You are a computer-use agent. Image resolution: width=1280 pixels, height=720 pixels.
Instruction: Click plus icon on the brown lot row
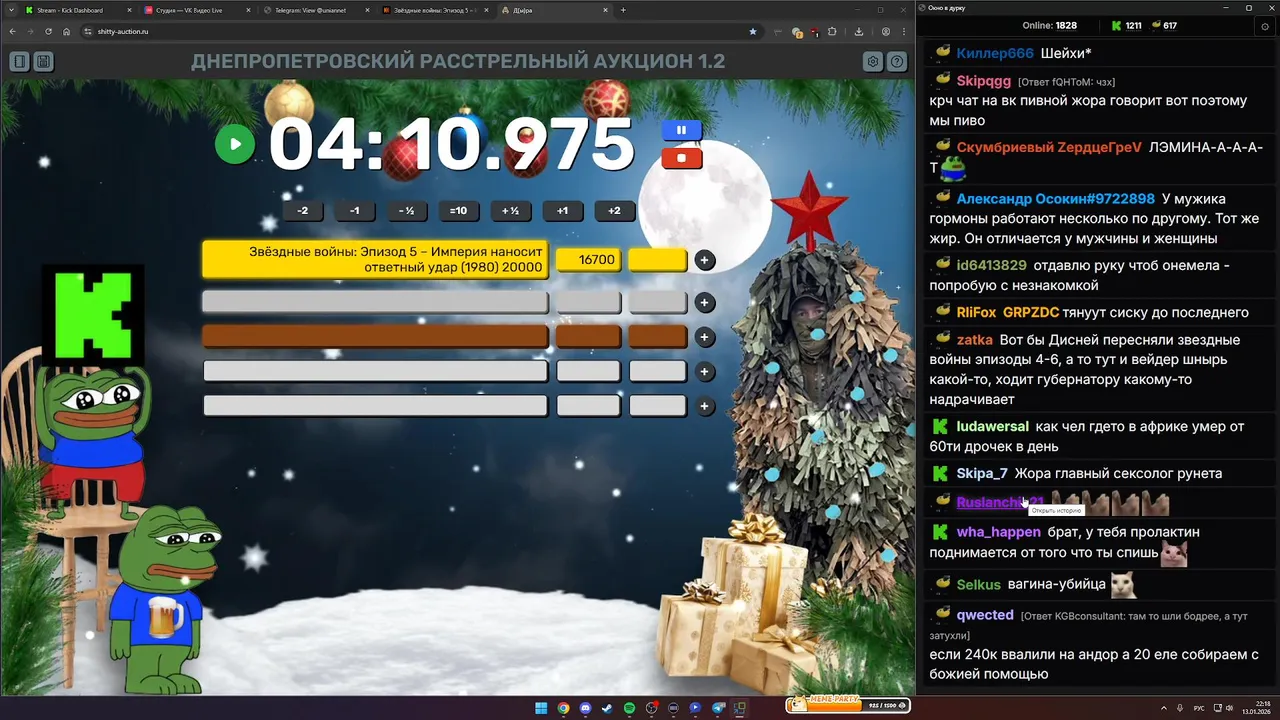tap(704, 337)
